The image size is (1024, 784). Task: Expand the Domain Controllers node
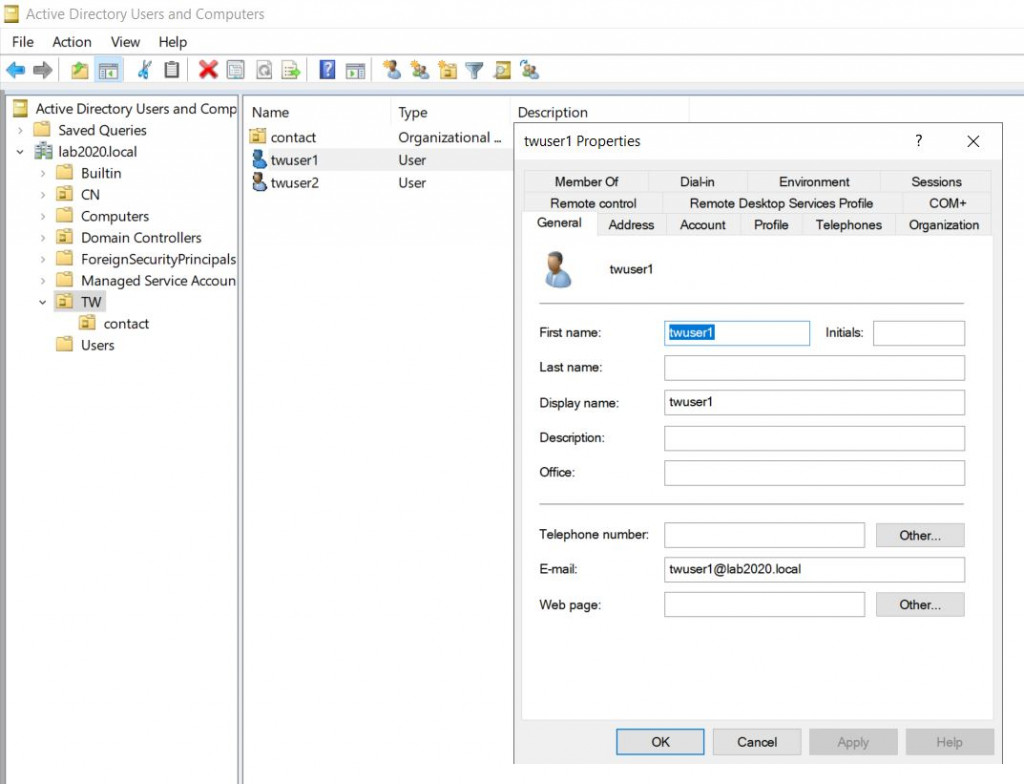43,238
